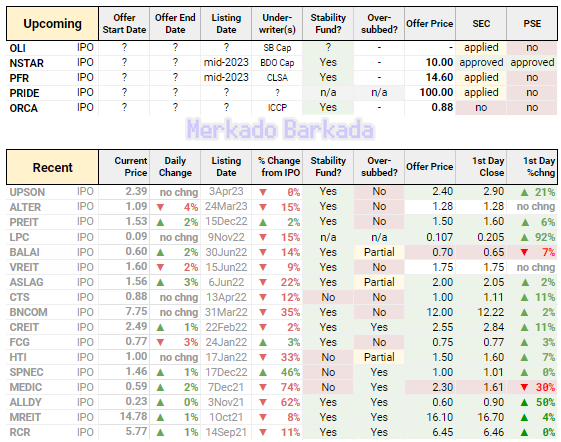
Task: Select the PFR ticker row label
Action: [19, 78]
